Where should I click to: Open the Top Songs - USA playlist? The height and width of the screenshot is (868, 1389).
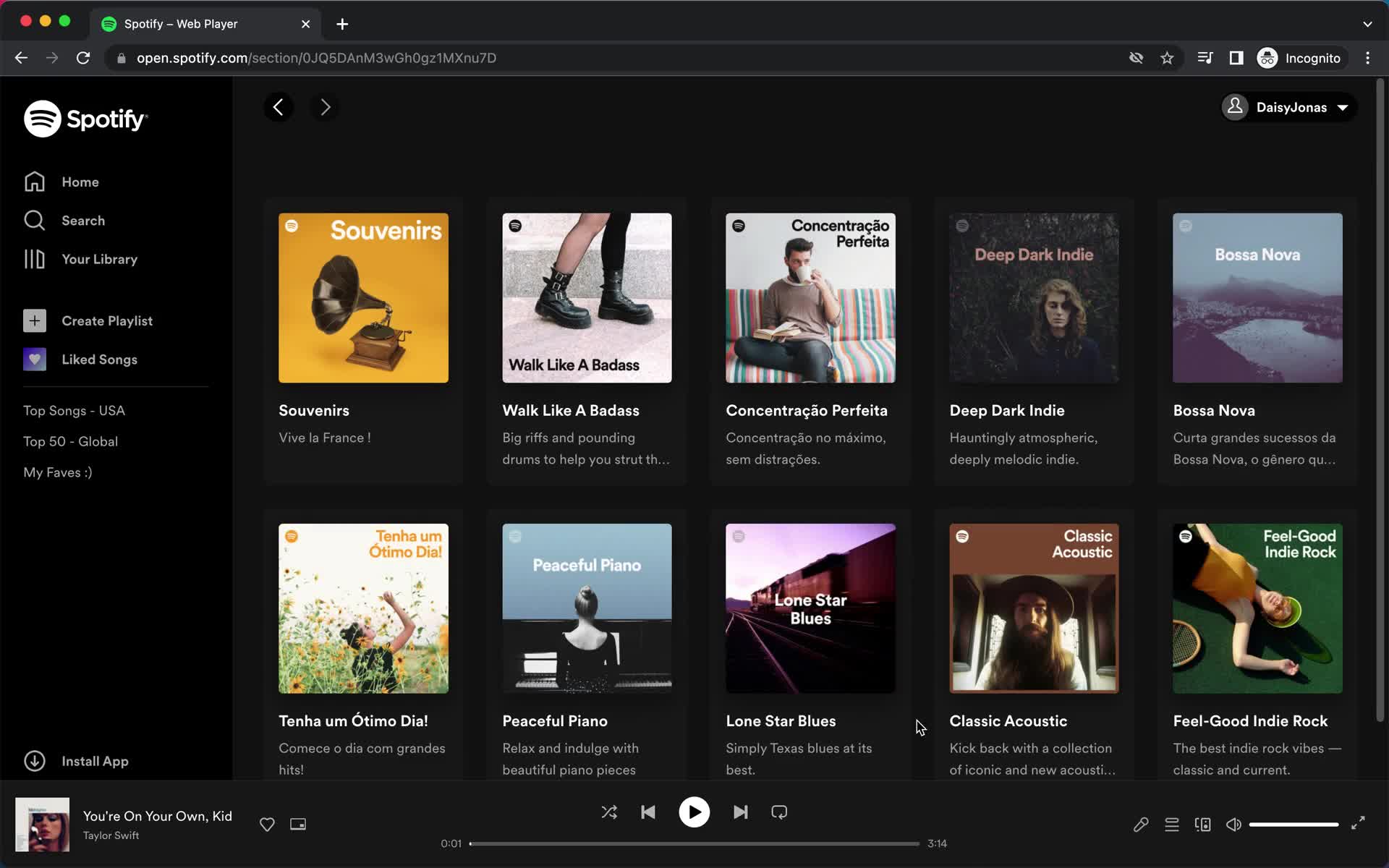click(x=74, y=410)
